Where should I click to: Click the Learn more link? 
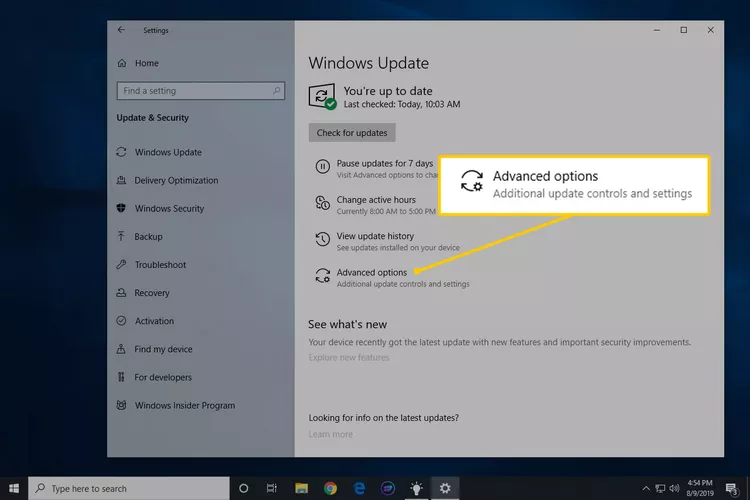point(331,434)
